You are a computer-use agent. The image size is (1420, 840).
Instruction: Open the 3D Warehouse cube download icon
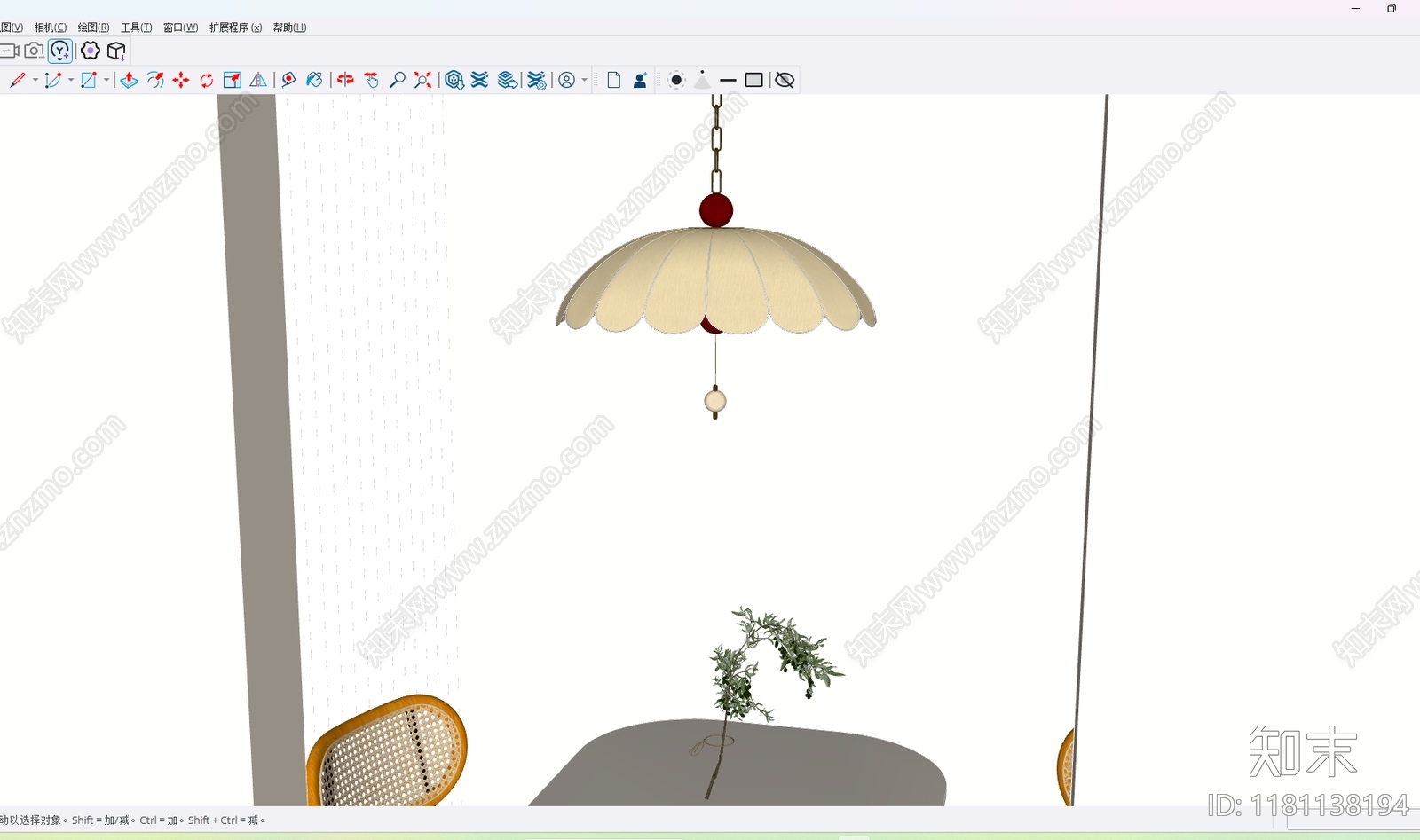pyautogui.click(x=454, y=80)
